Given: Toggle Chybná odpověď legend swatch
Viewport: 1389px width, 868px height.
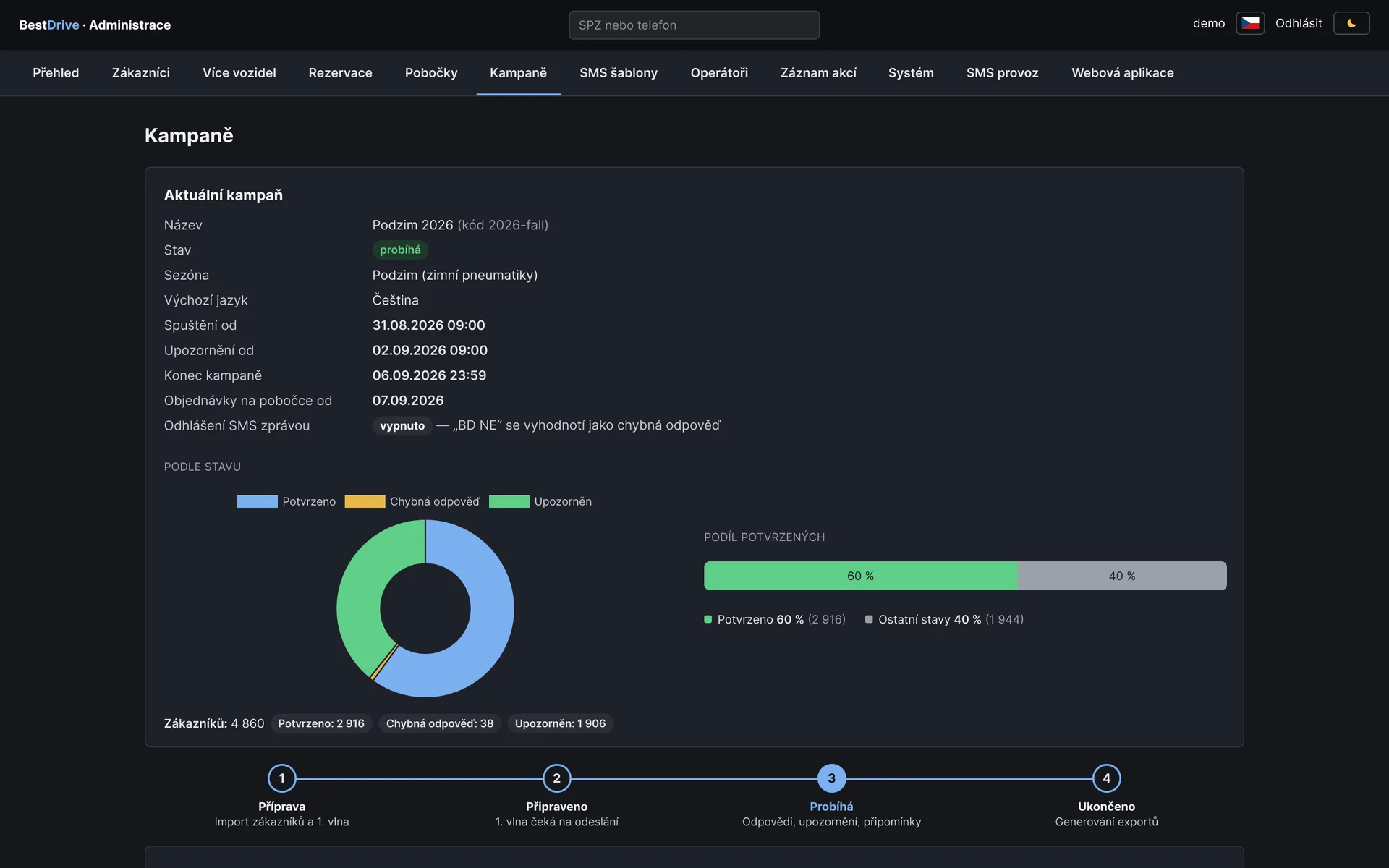Looking at the screenshot, I should 365,501.
